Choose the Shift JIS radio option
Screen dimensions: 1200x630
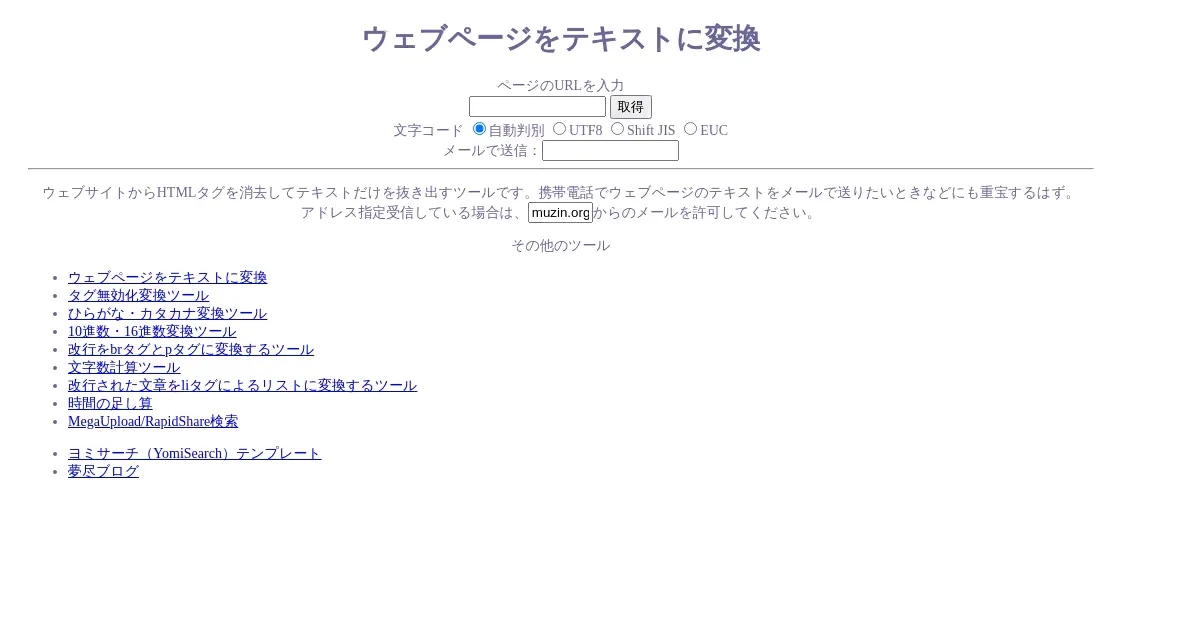click(618, 129)
